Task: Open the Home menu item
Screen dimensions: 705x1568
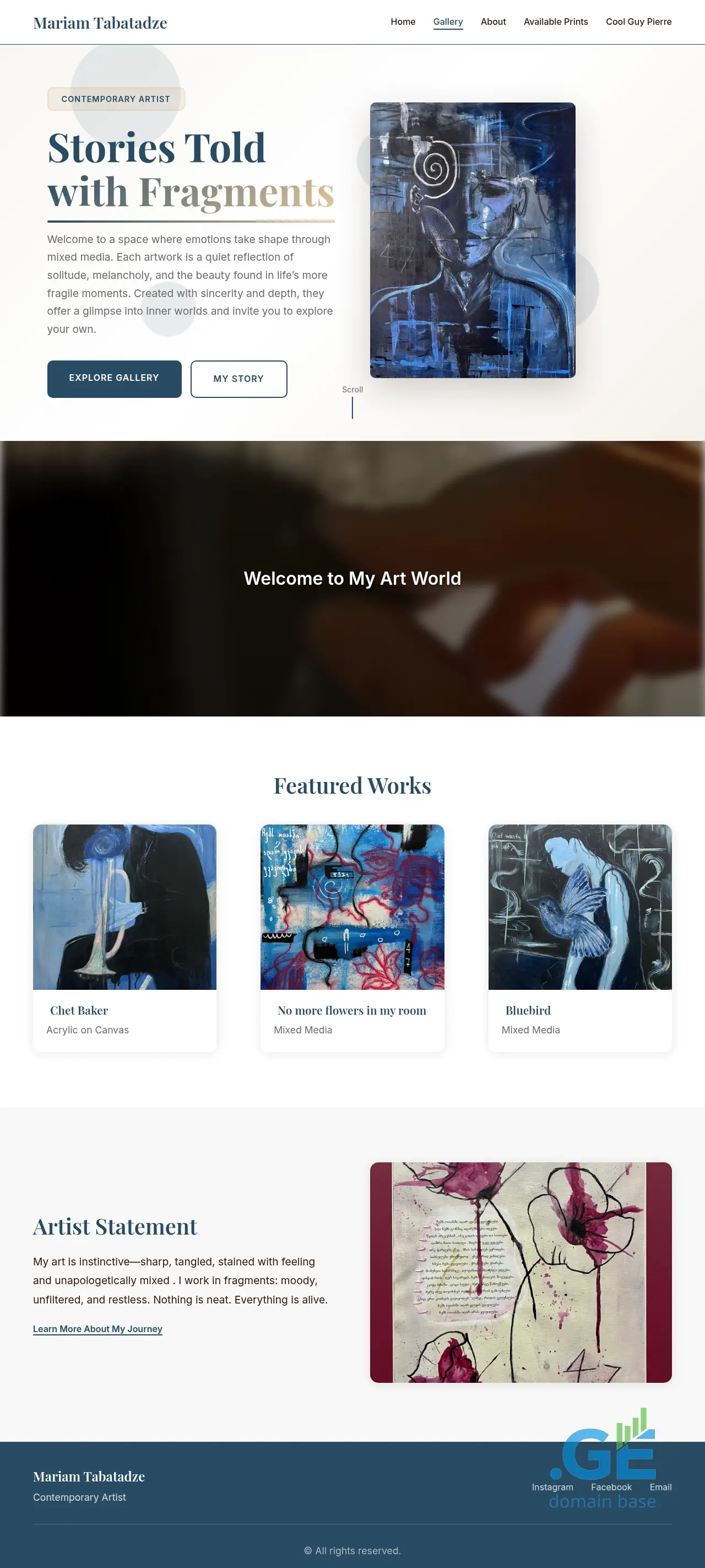Action: (x=403, y=22)
